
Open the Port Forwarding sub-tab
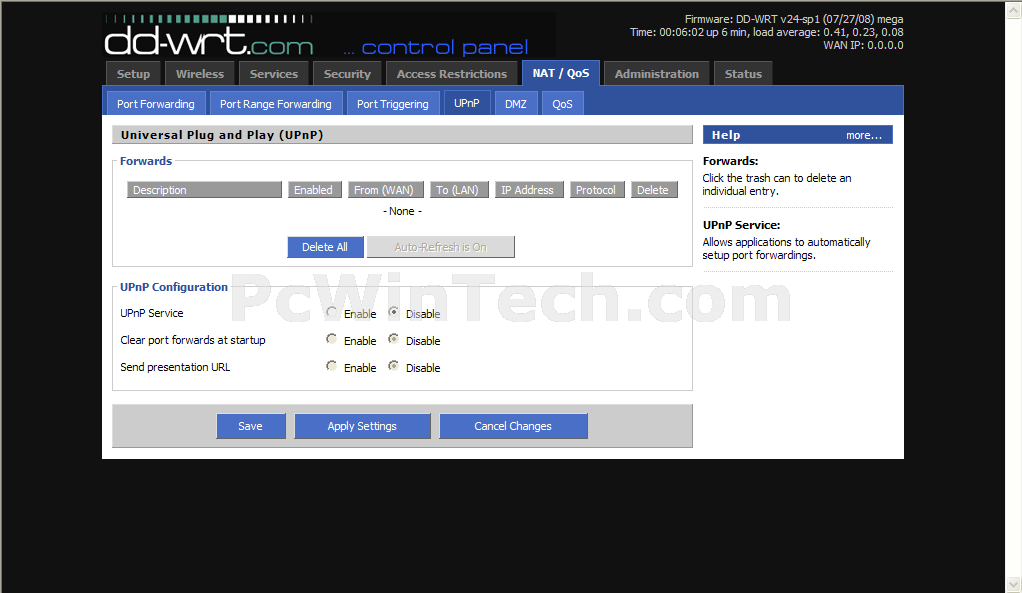[156, 104]
